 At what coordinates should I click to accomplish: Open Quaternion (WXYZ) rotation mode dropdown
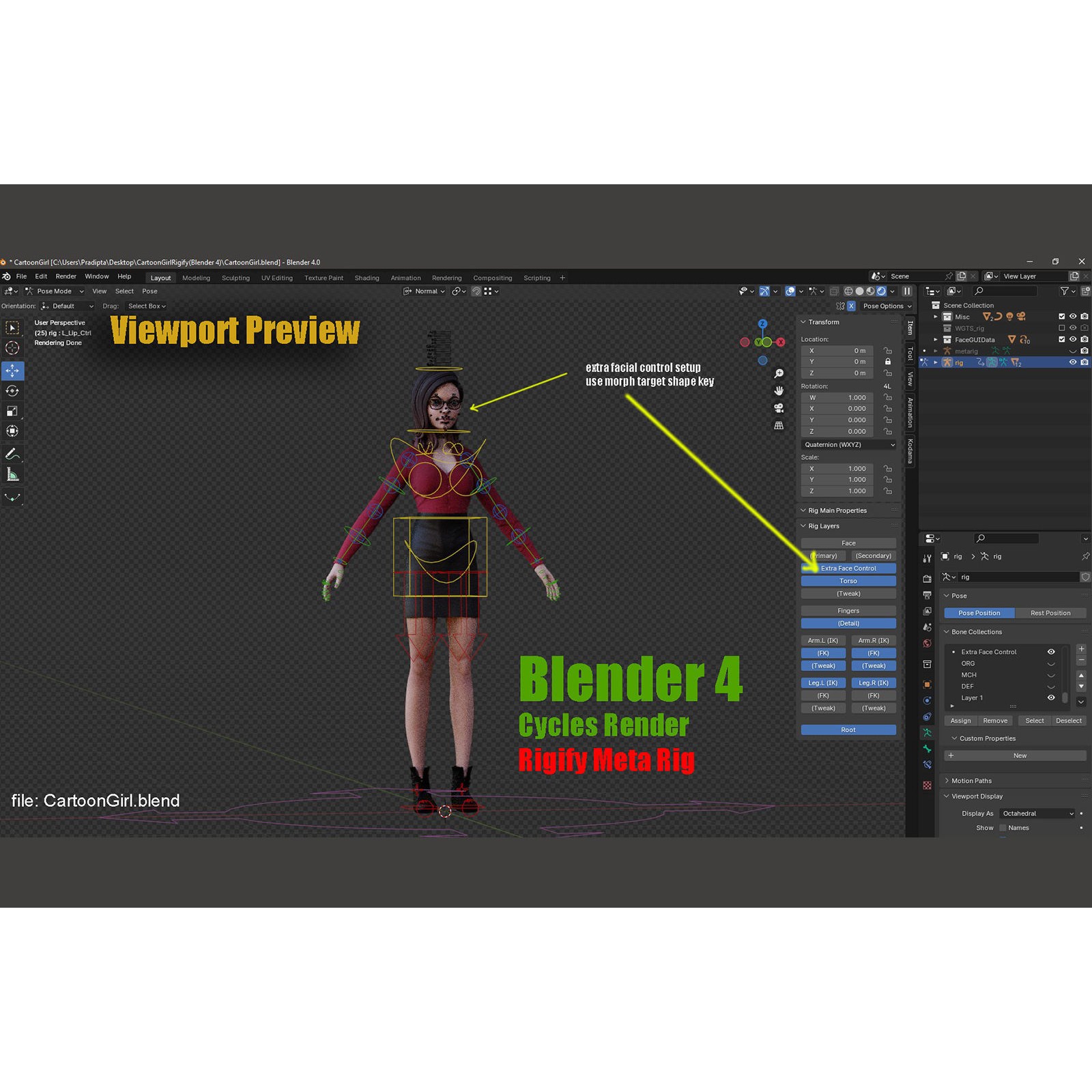coord(848,445)
